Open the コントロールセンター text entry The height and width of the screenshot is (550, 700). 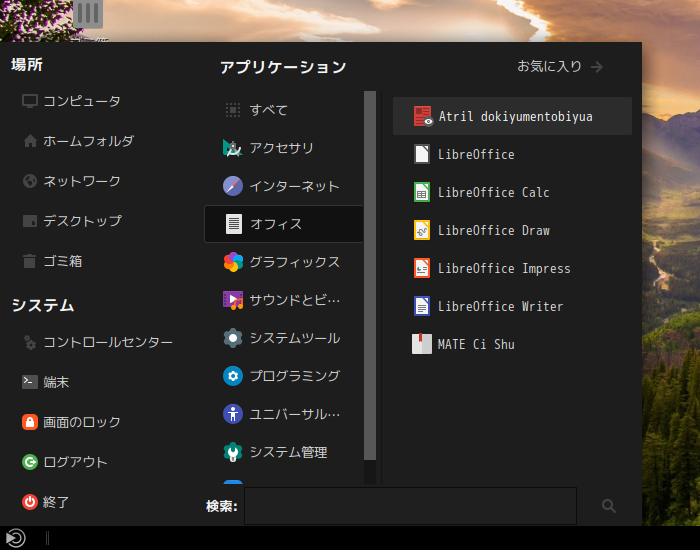[108, 342]
